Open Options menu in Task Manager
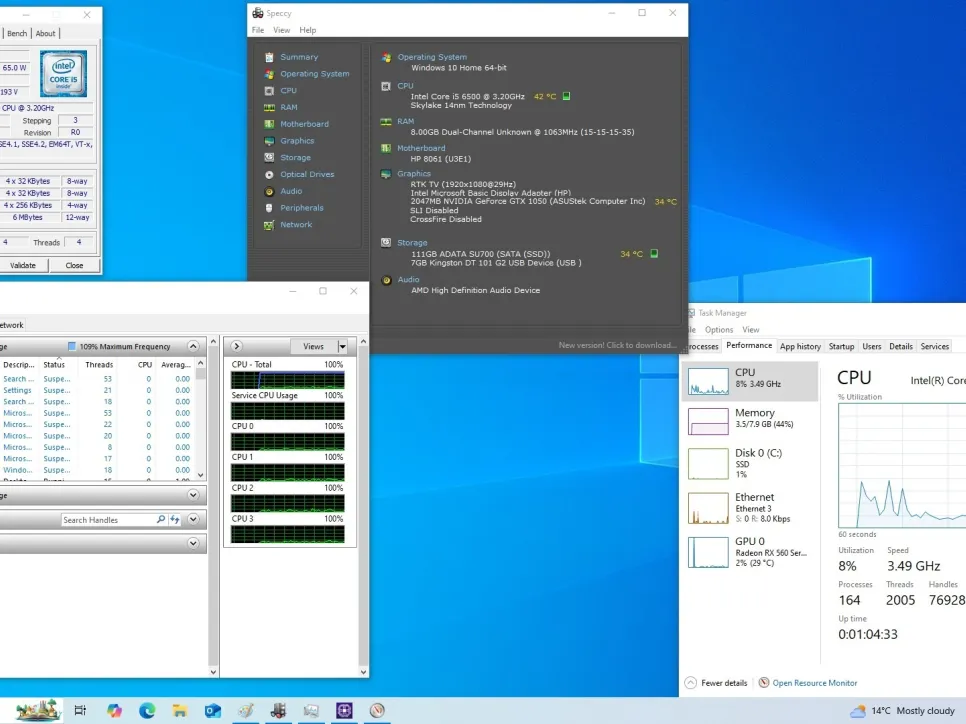This screenshot has height=724, width=966. (718, 330)
